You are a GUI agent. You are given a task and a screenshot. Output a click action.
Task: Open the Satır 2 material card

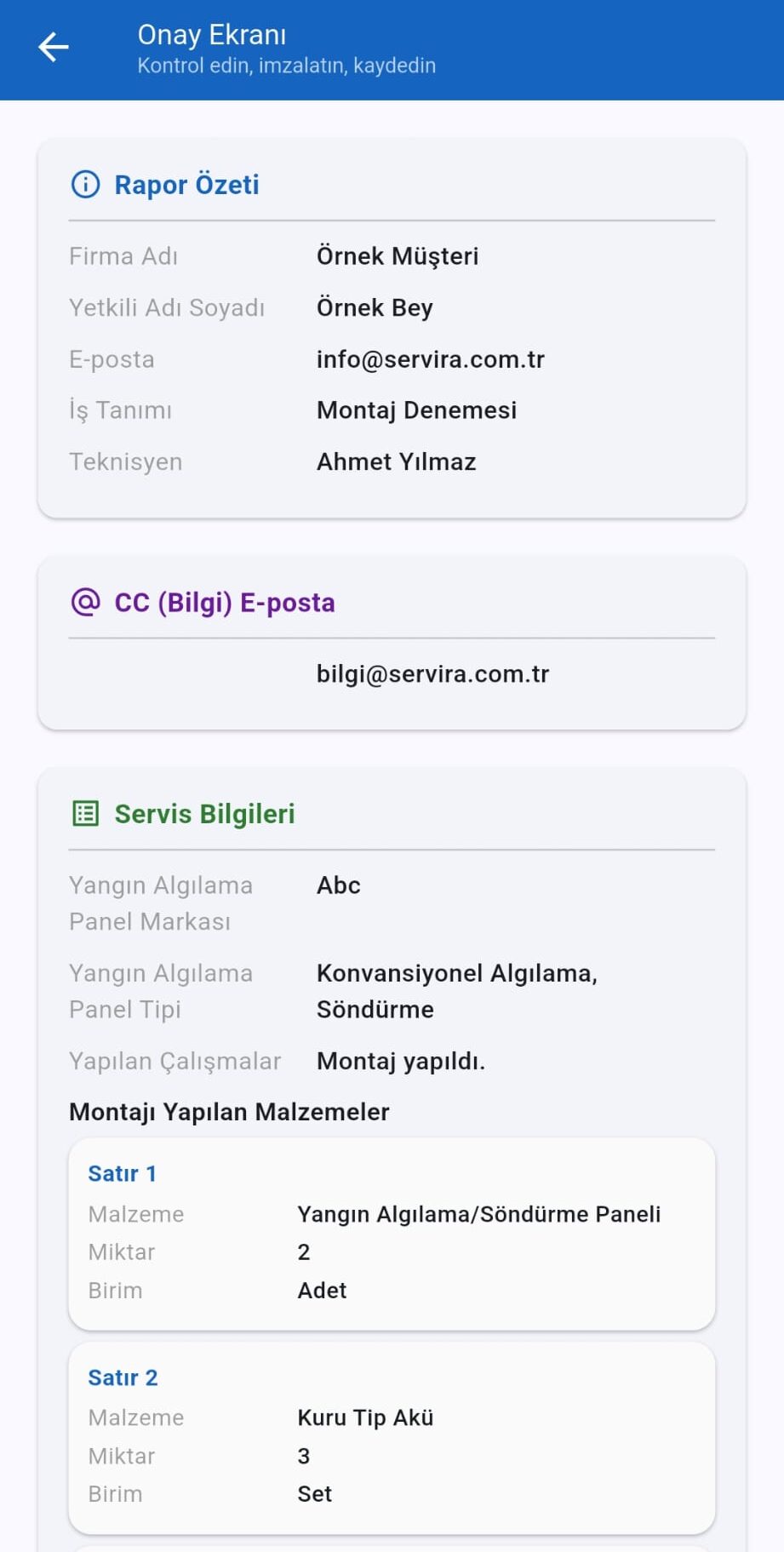(392, 1437)
